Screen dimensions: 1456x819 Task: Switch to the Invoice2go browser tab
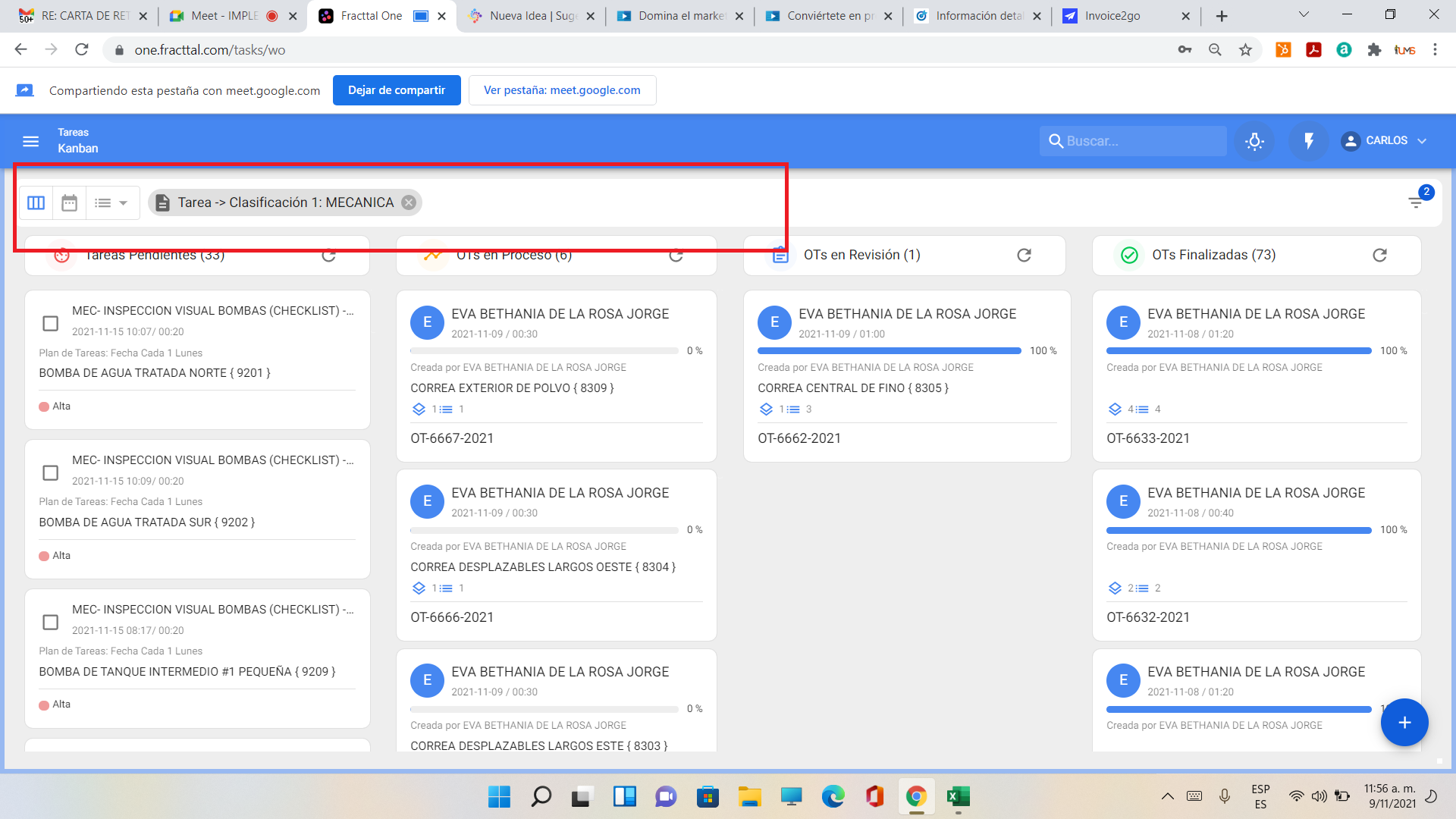1112,16
